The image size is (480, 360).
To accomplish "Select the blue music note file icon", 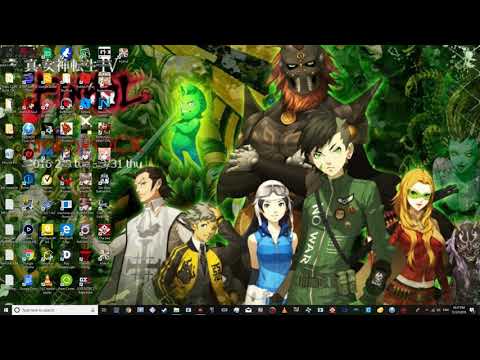I will click(28, 281).
